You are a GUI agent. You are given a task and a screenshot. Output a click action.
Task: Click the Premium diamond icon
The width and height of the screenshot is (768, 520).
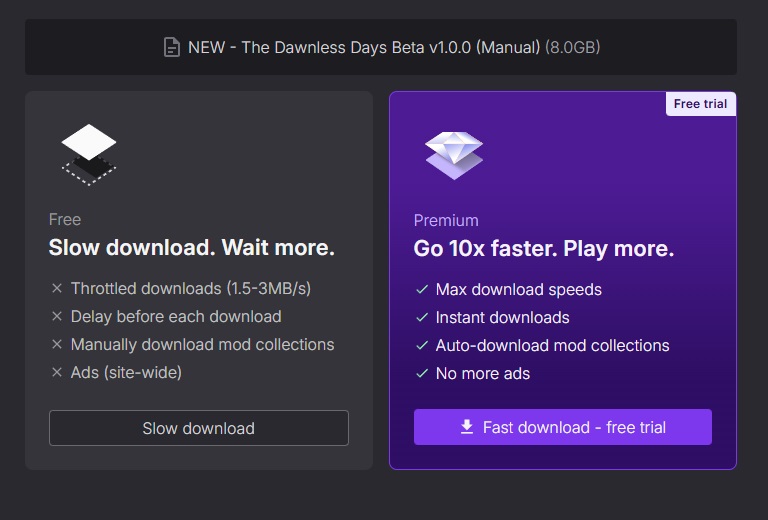453,155
